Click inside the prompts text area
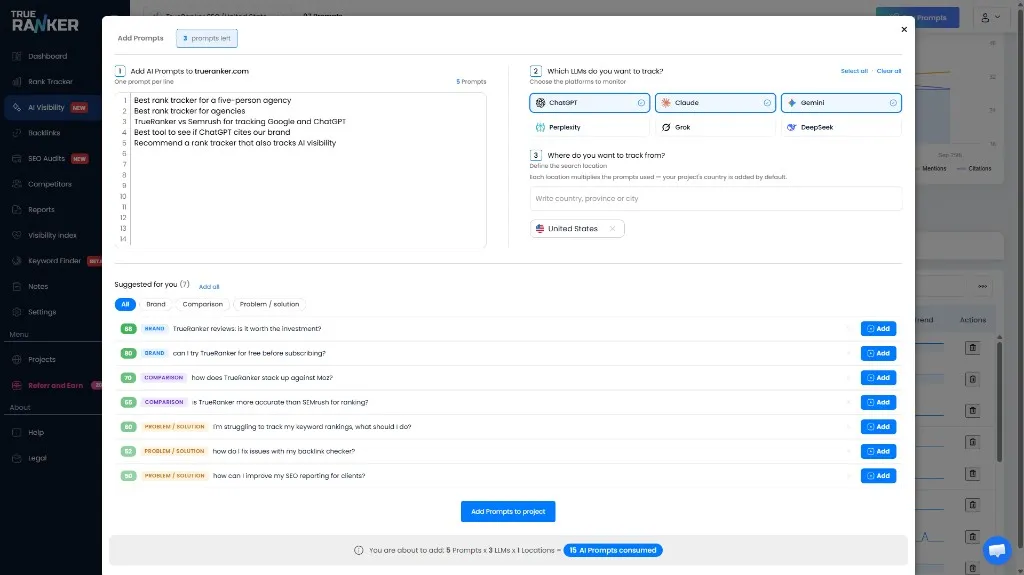 308,169
